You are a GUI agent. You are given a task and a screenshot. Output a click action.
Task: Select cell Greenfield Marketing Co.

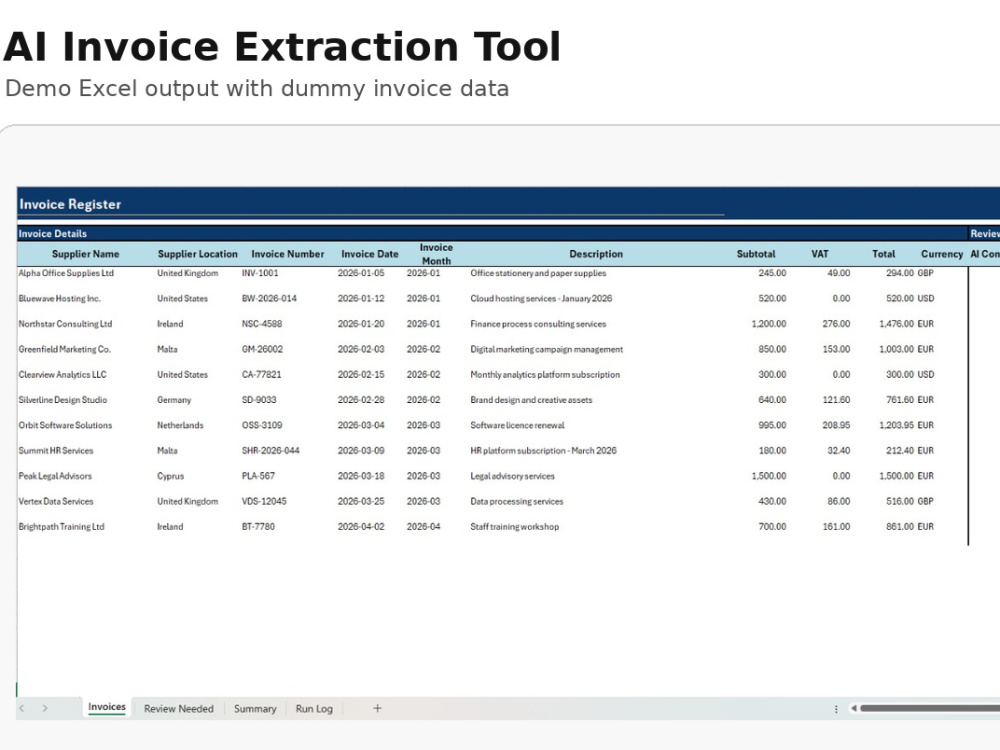65,349
